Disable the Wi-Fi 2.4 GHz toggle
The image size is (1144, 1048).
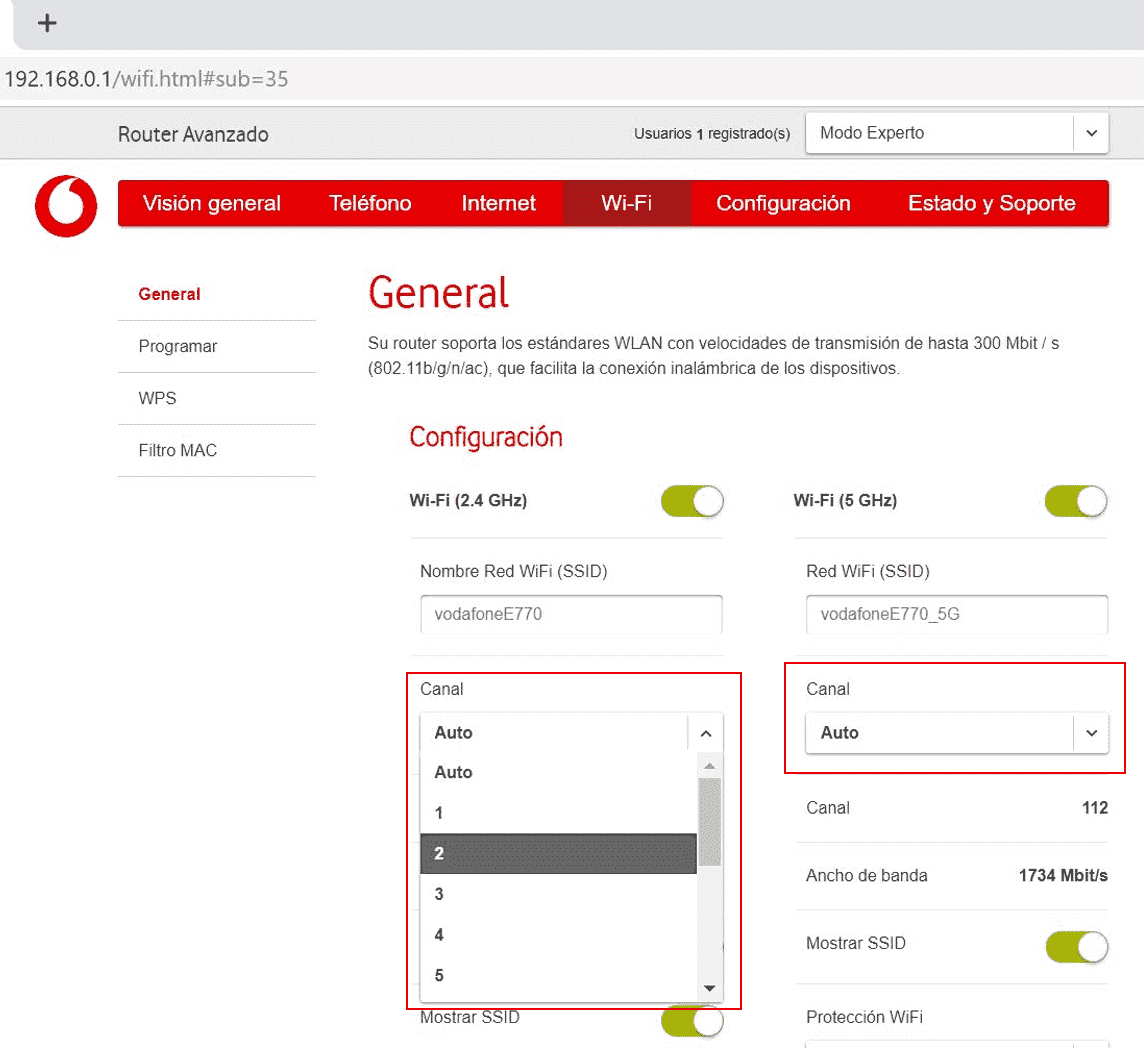point(691,501)
